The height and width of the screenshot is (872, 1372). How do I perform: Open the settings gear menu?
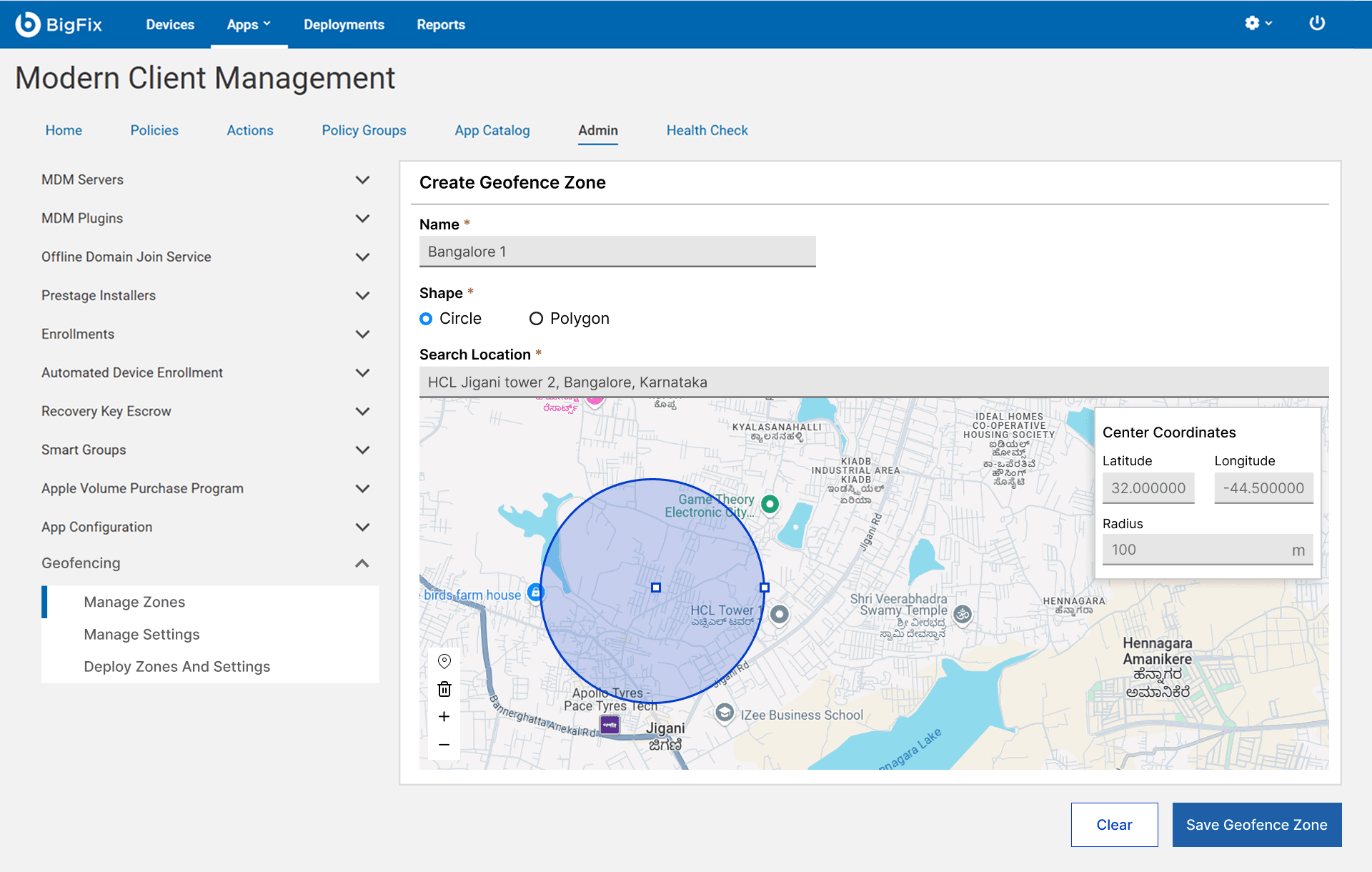click(1258, 24)
